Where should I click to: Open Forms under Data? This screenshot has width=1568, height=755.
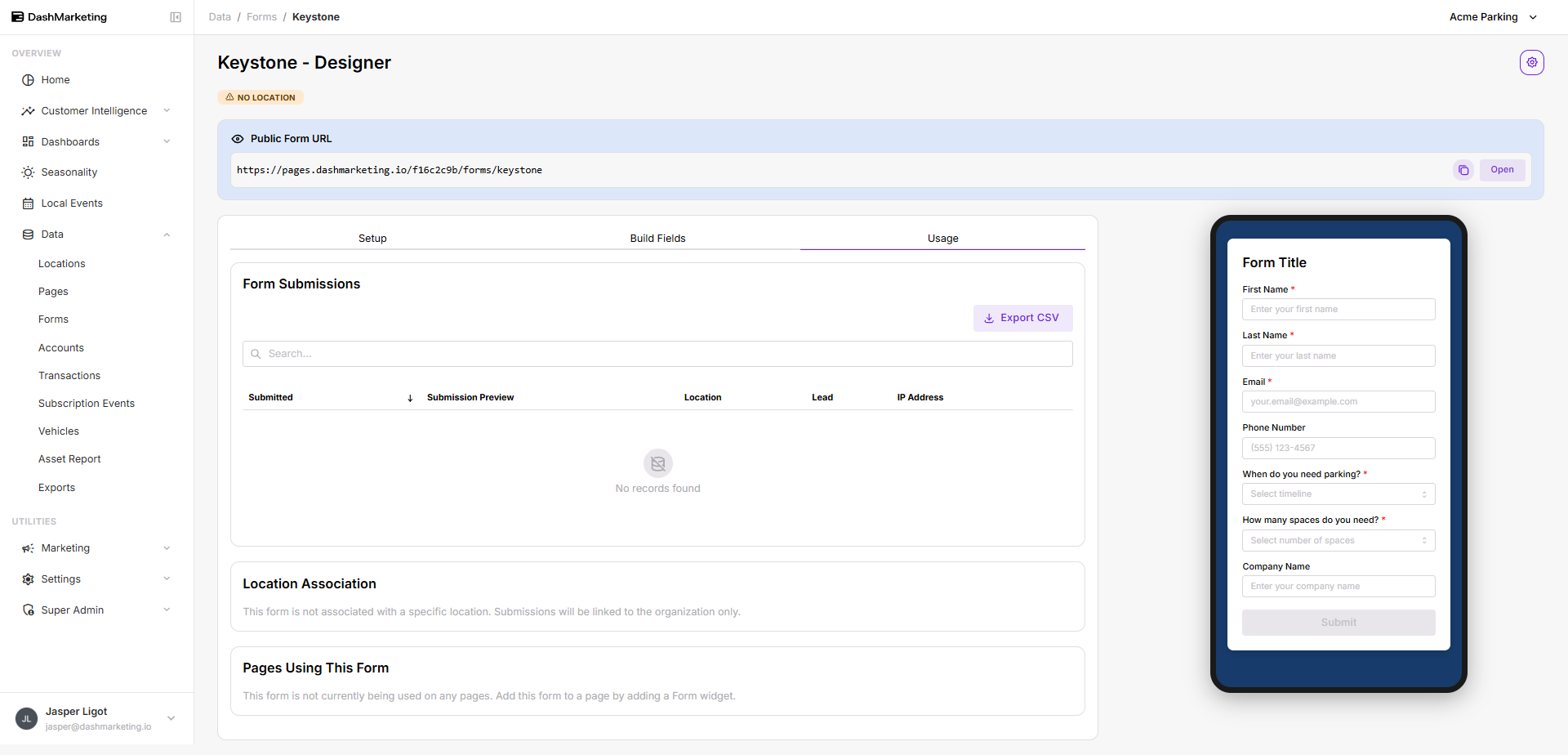click(x=53, y=319)
